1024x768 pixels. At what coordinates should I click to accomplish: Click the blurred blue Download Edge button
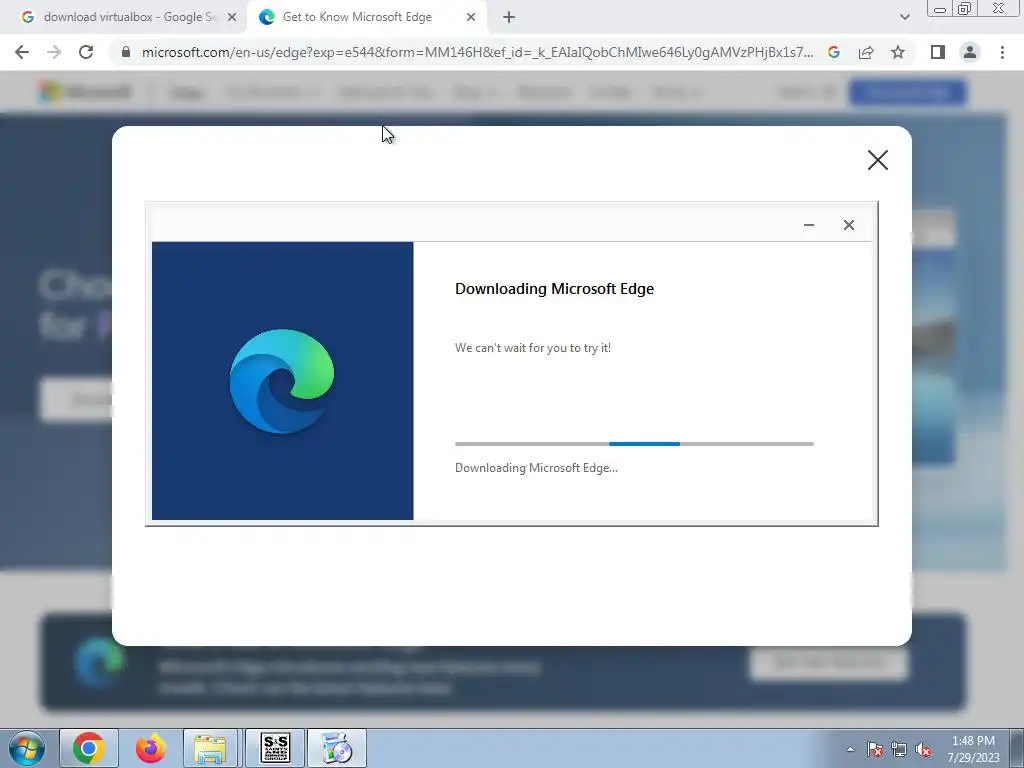pyautogui.click(x=907, y=92)
